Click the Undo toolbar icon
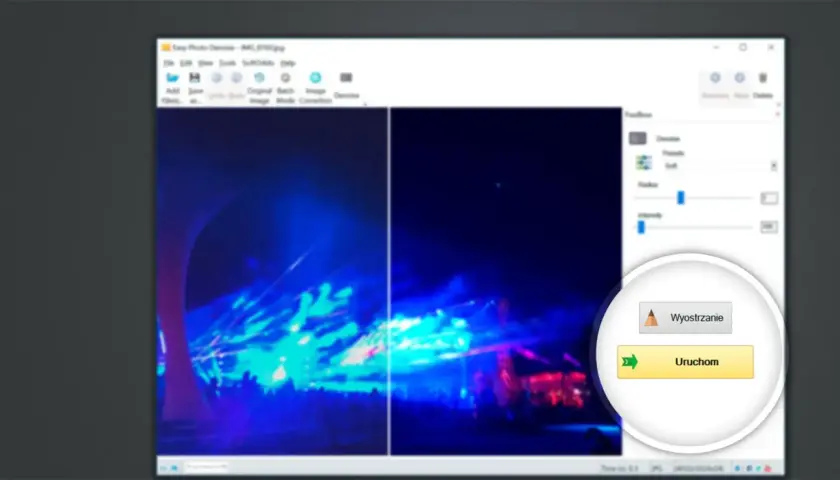Screen dimensions: 840x480 click(216, 78)
